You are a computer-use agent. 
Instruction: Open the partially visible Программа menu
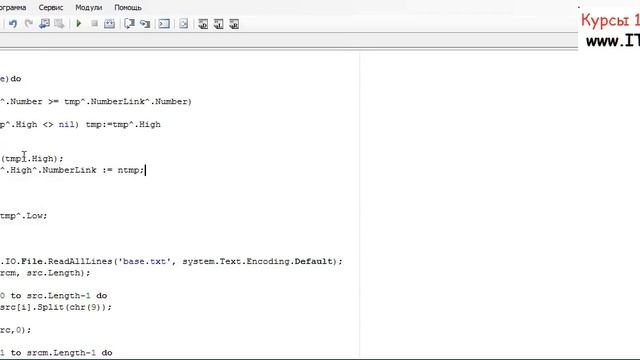13,8
